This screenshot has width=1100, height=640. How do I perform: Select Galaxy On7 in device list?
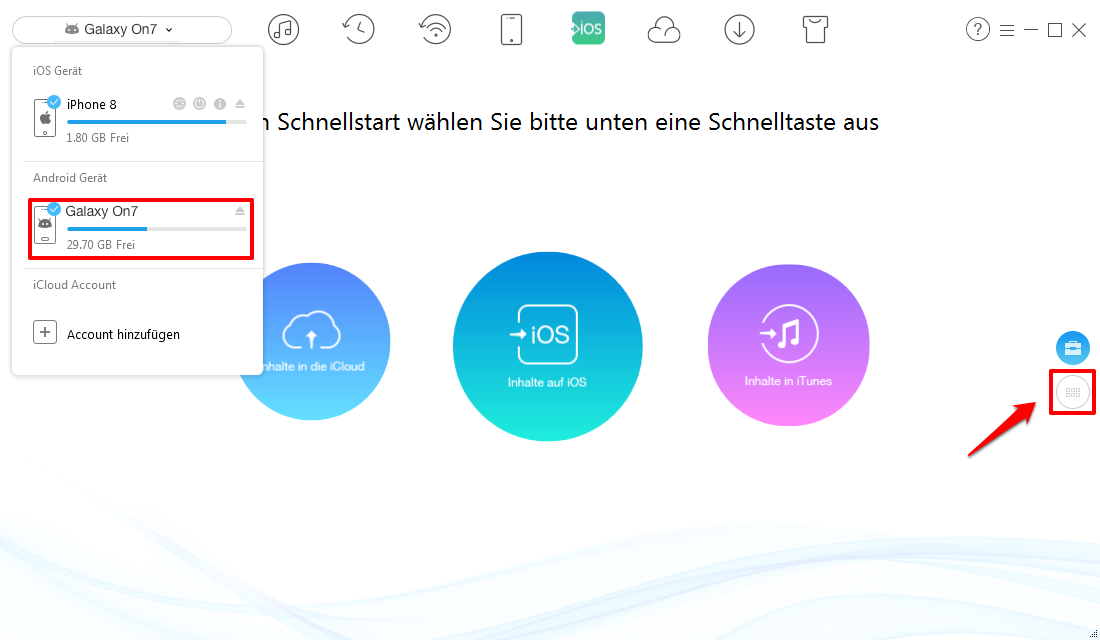pyautogui.click(x=140, y=229)
